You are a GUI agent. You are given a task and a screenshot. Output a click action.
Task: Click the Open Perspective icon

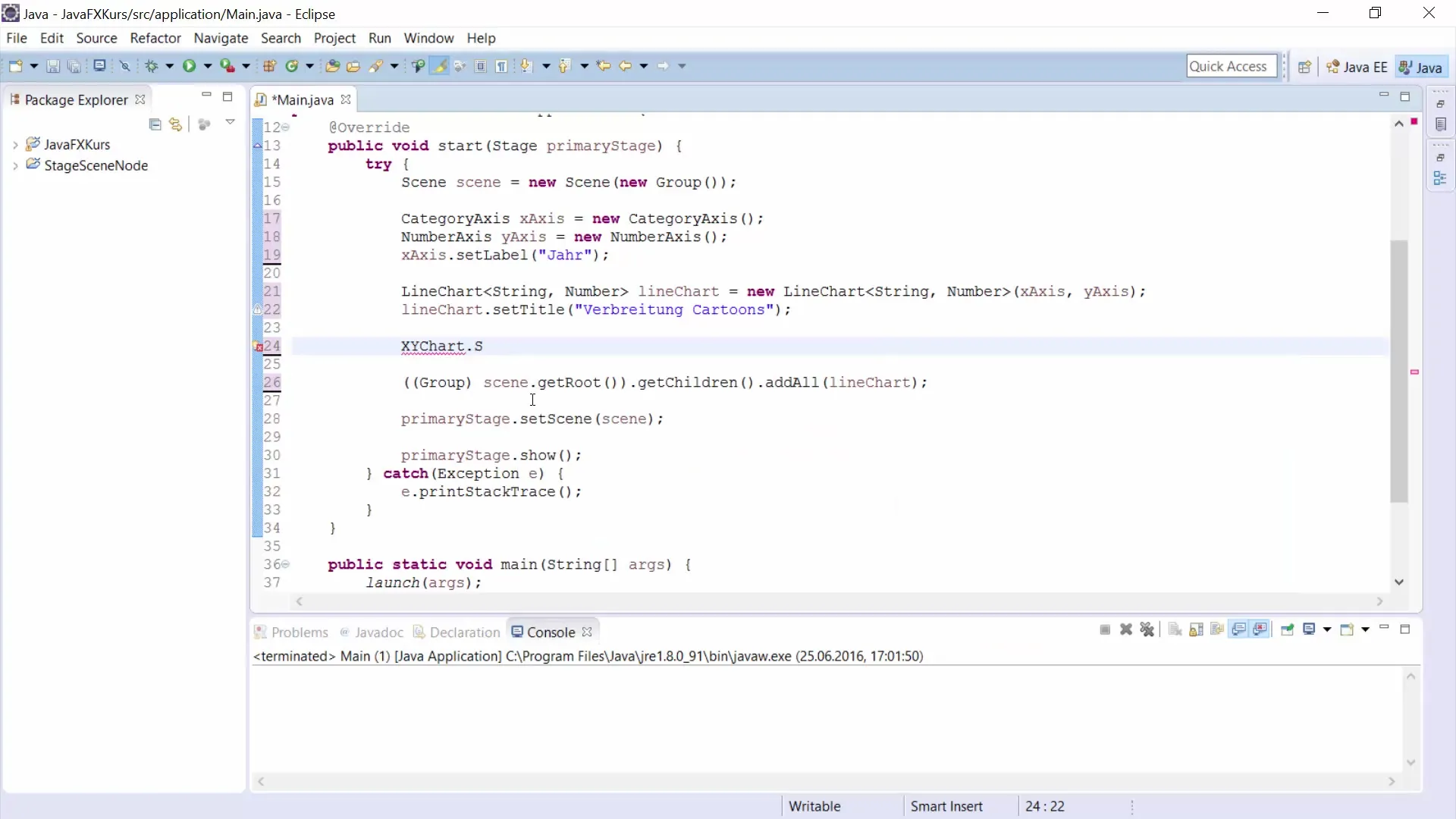click(x=1304, y=67)
